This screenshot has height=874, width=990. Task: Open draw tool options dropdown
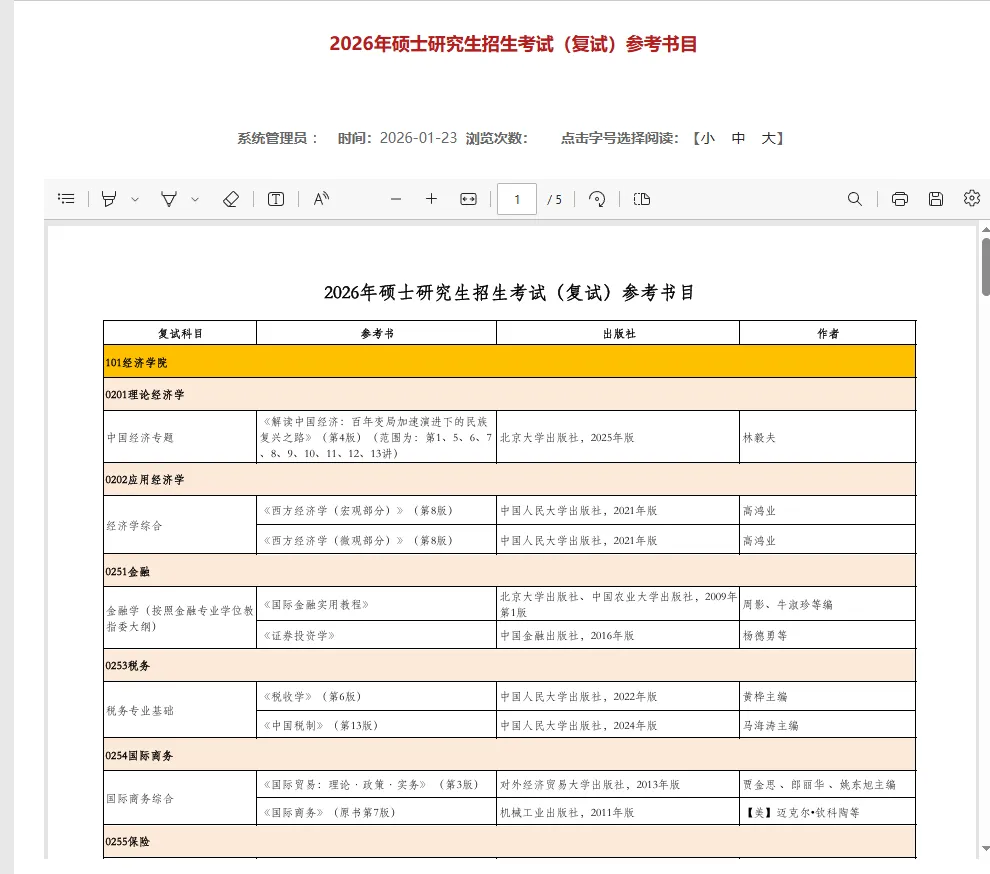pyautogui.click(x=195, y=200)
